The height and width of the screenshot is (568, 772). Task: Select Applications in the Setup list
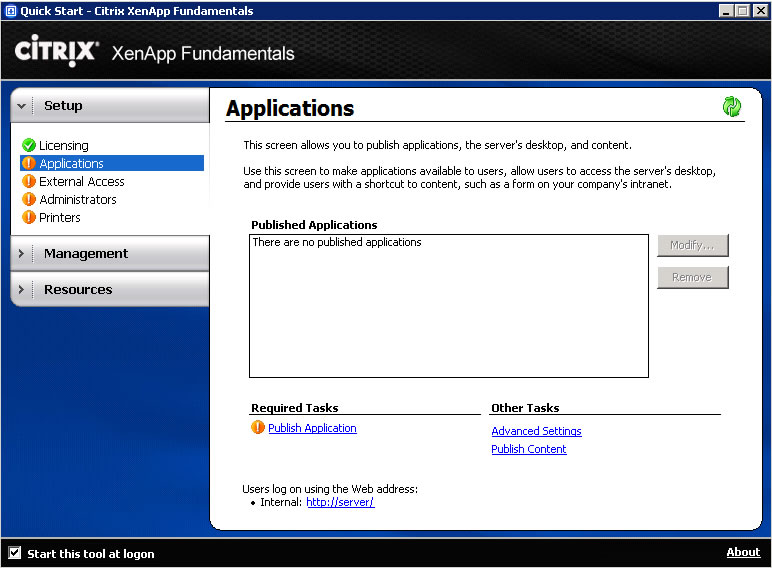pos(112,163)
